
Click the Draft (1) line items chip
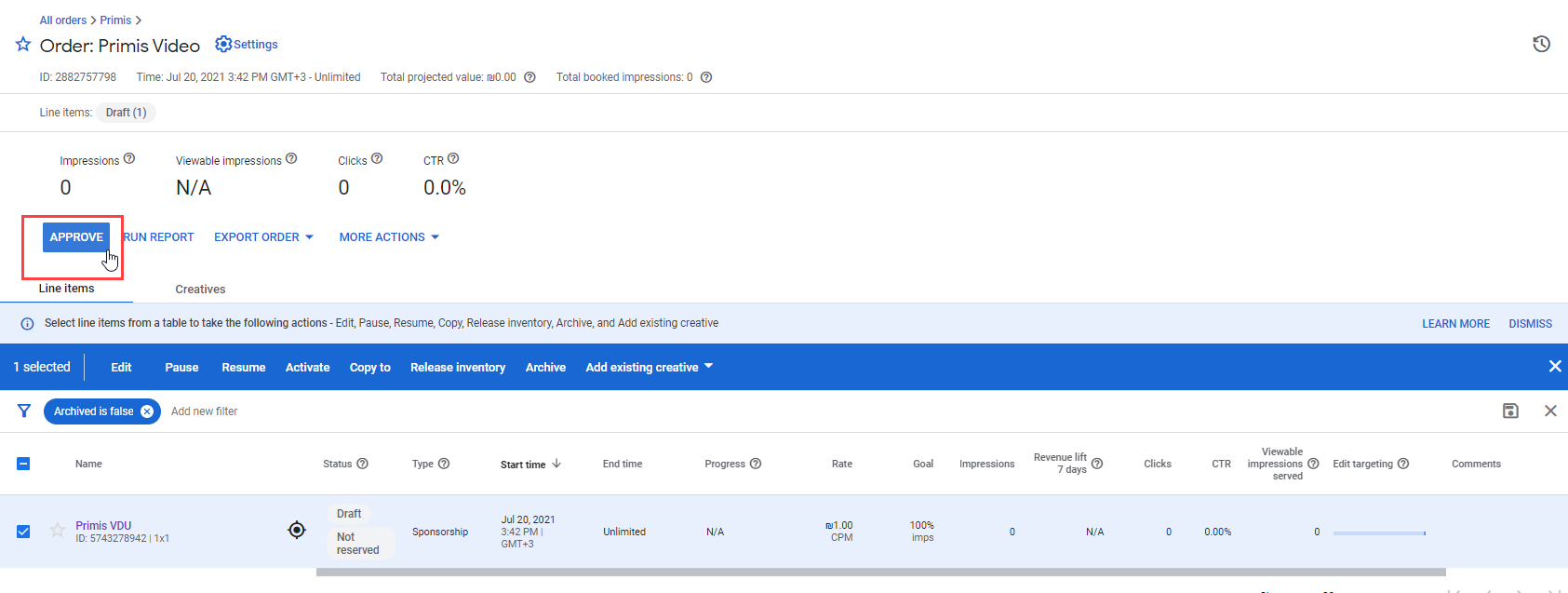[x=126, y=113]
